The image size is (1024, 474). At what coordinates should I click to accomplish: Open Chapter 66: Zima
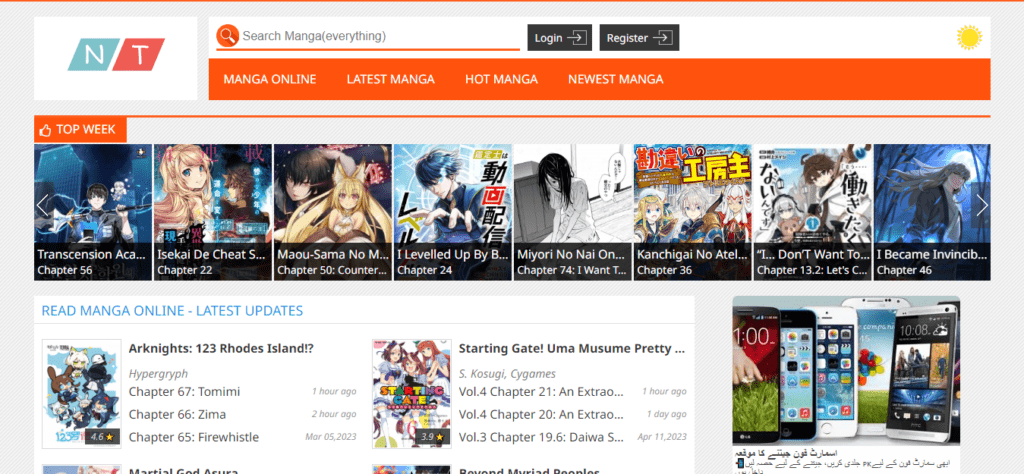coord(177,415)
